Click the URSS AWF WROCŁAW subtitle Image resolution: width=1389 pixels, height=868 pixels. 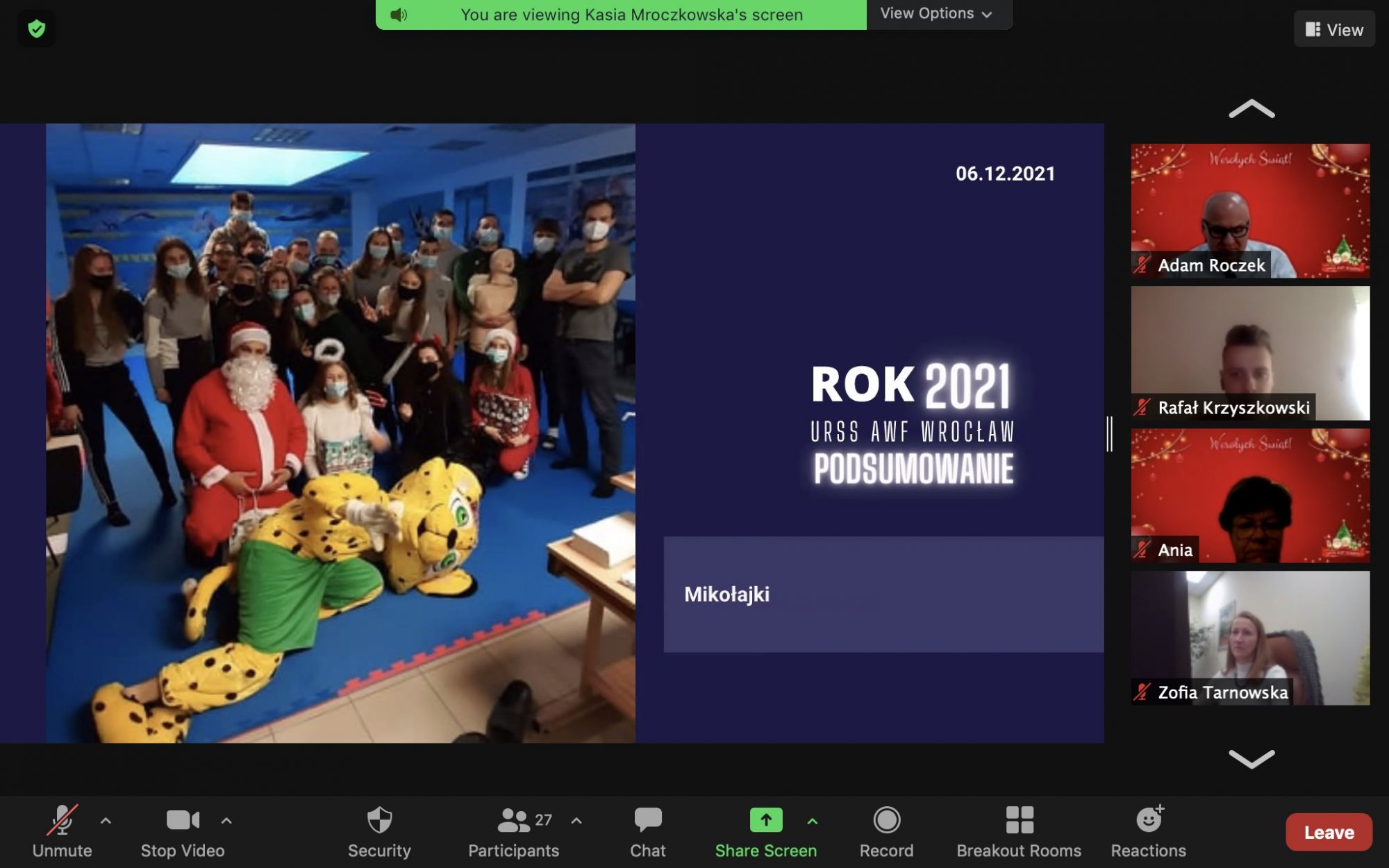913,431
